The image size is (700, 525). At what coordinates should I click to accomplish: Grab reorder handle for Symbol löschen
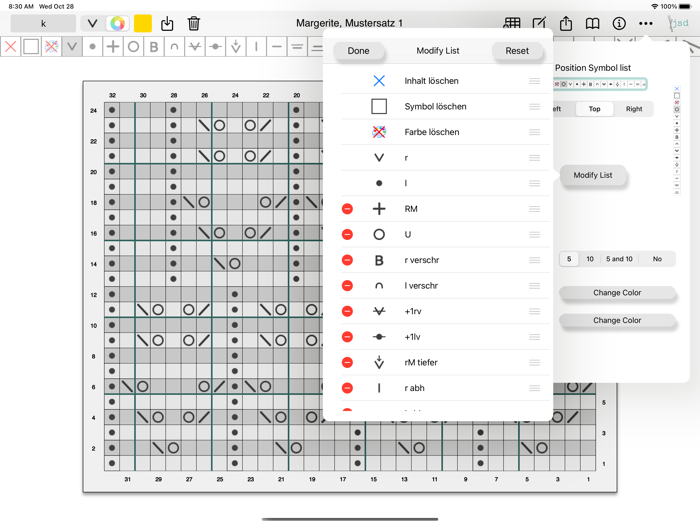534,106
